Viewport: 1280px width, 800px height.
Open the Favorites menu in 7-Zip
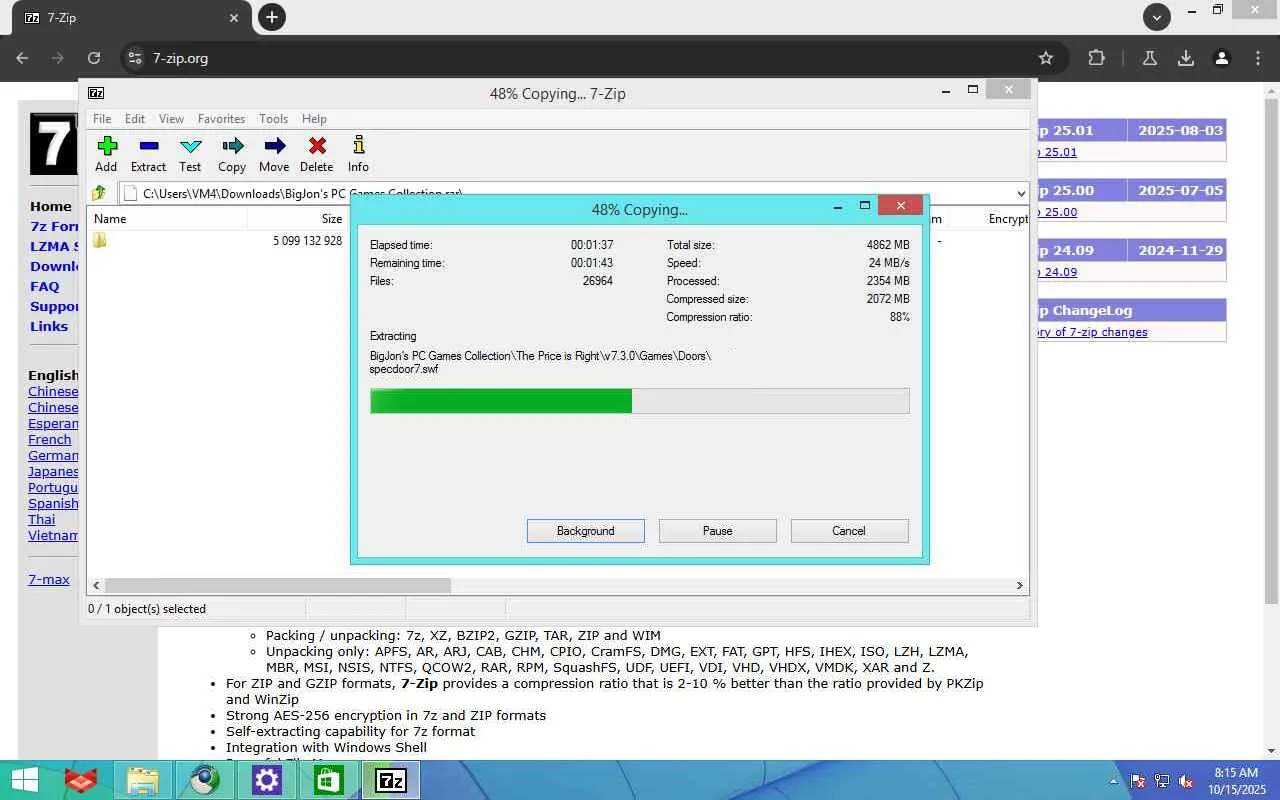(221, 118)
